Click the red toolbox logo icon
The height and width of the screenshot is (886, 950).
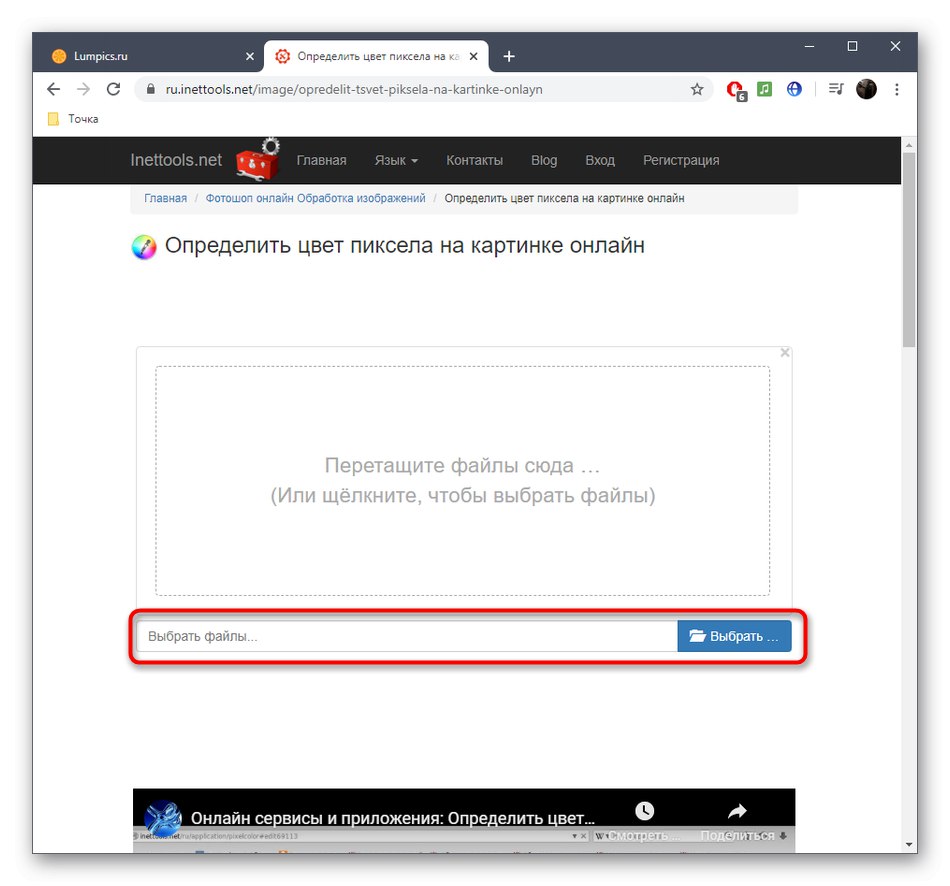(258, 159)
